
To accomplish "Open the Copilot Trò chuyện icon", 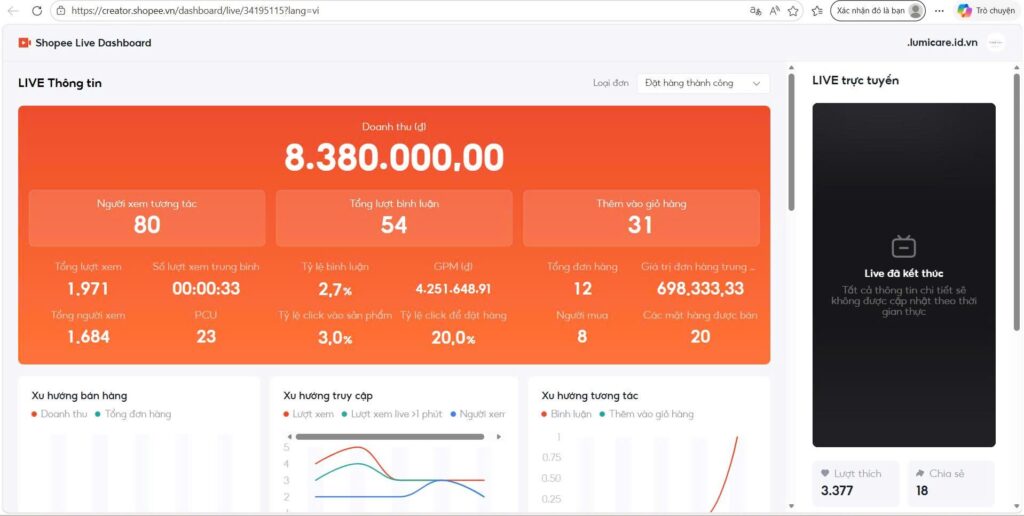I will [x=986, y=10].
